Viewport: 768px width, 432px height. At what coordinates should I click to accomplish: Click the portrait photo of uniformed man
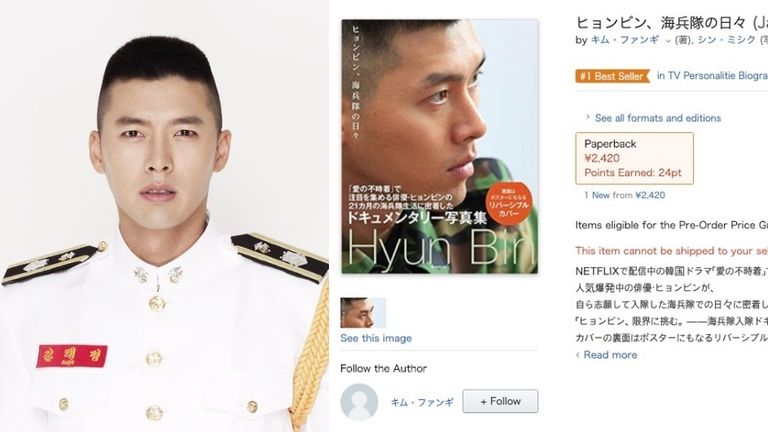(x=165, y=216)
